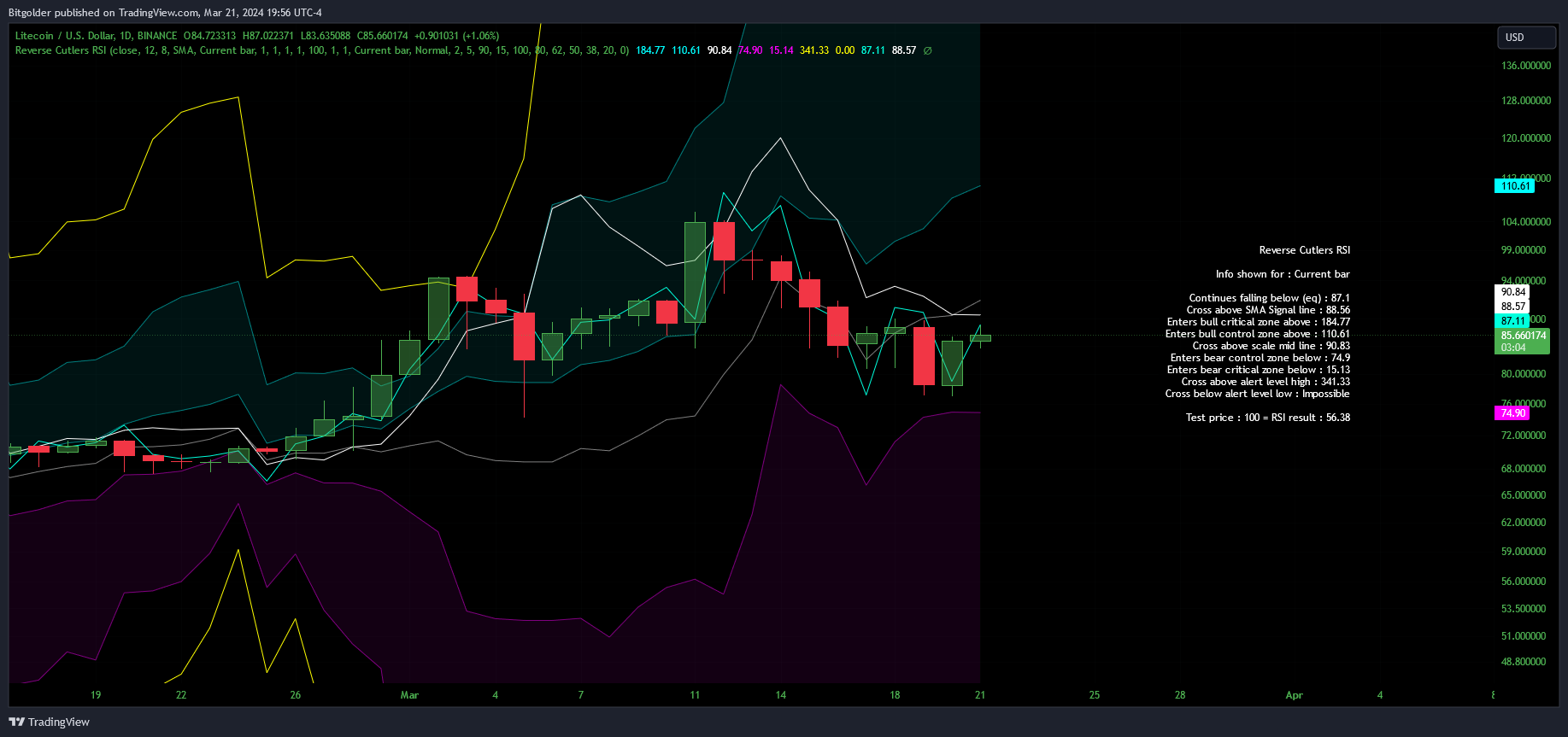Click the white 90.84 price axis label
Image resolution: width=1568 pixels, height=737 pixels.
pyautogui.click(x=1513, y=292)
